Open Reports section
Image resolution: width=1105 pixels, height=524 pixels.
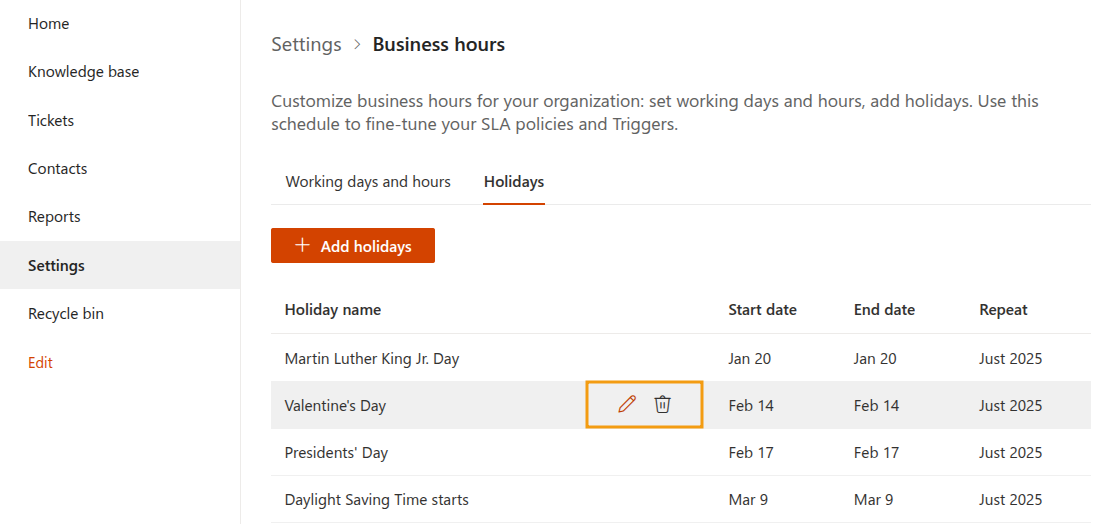54,217
